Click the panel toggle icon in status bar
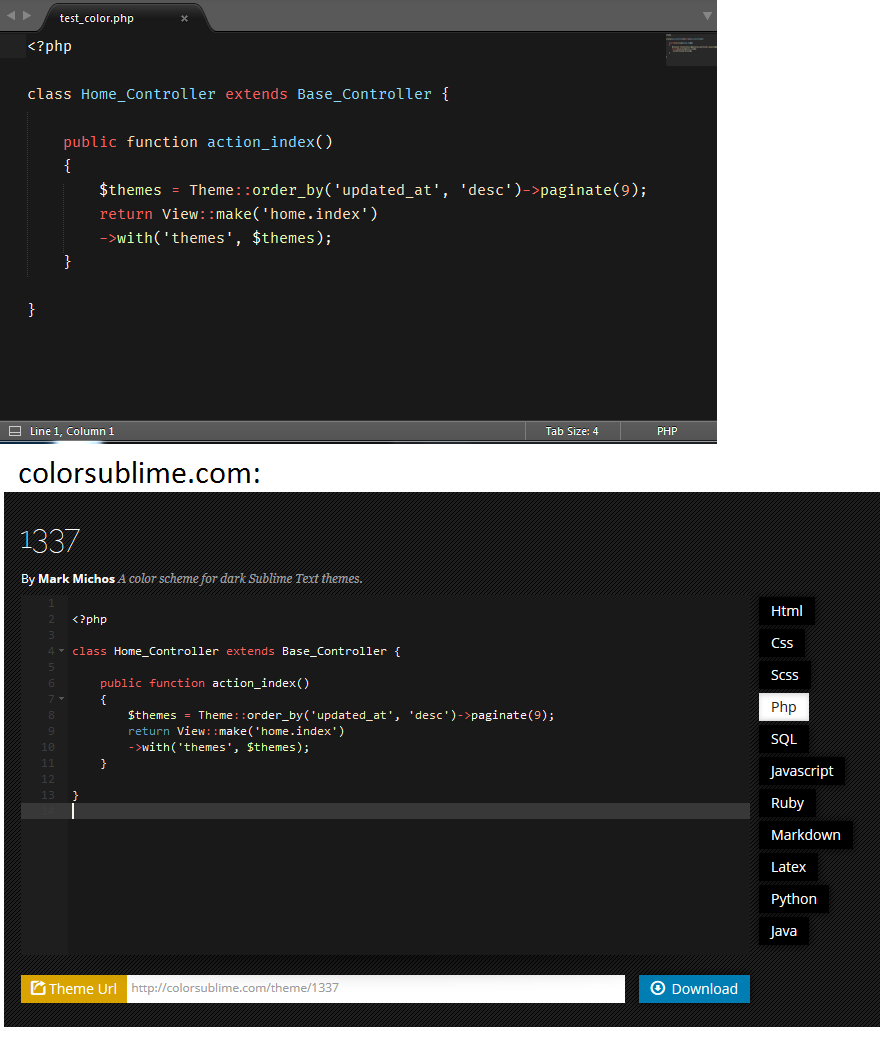 coord(14,431)
